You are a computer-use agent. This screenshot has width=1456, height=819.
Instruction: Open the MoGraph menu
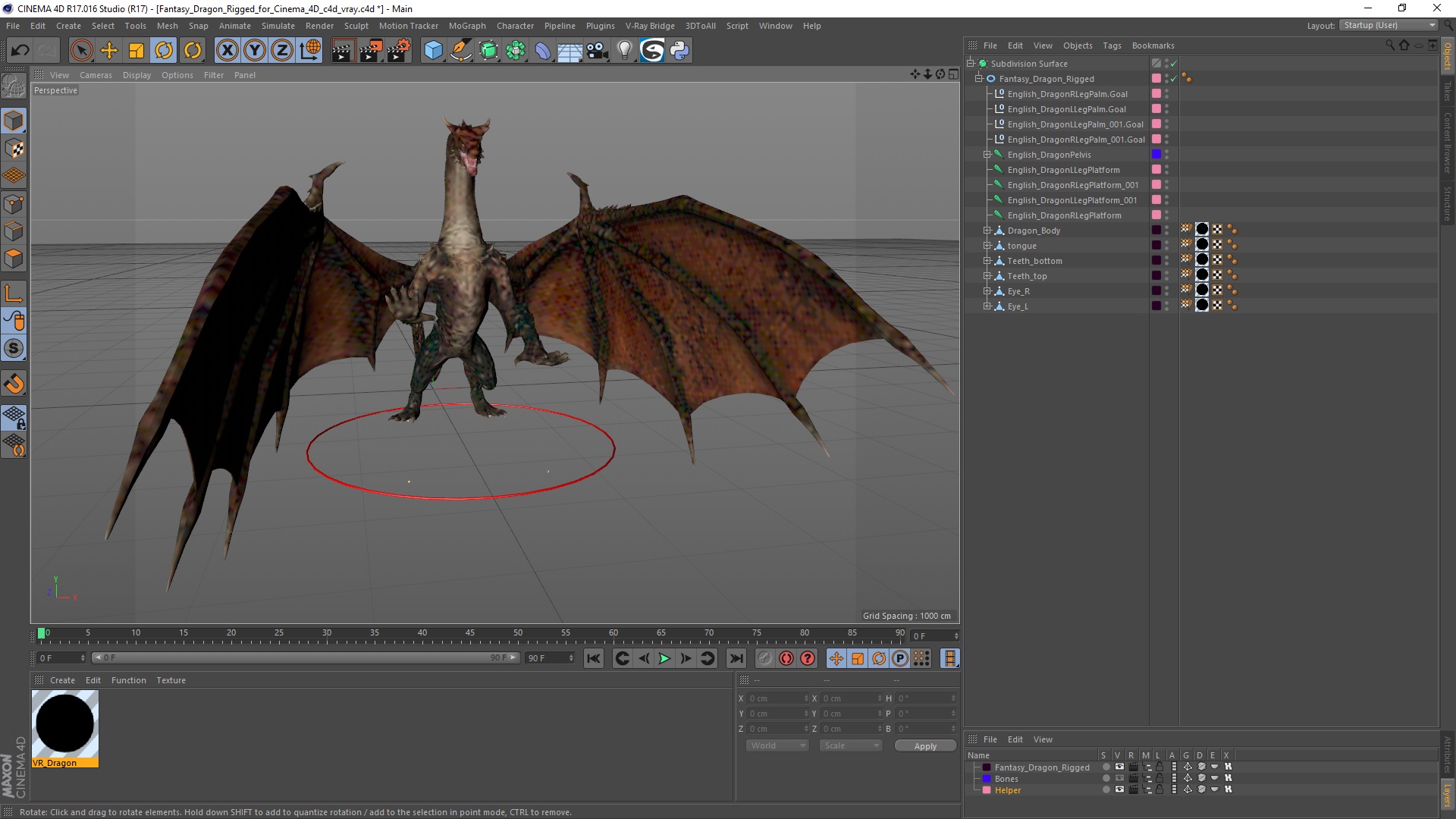[467, 26]
